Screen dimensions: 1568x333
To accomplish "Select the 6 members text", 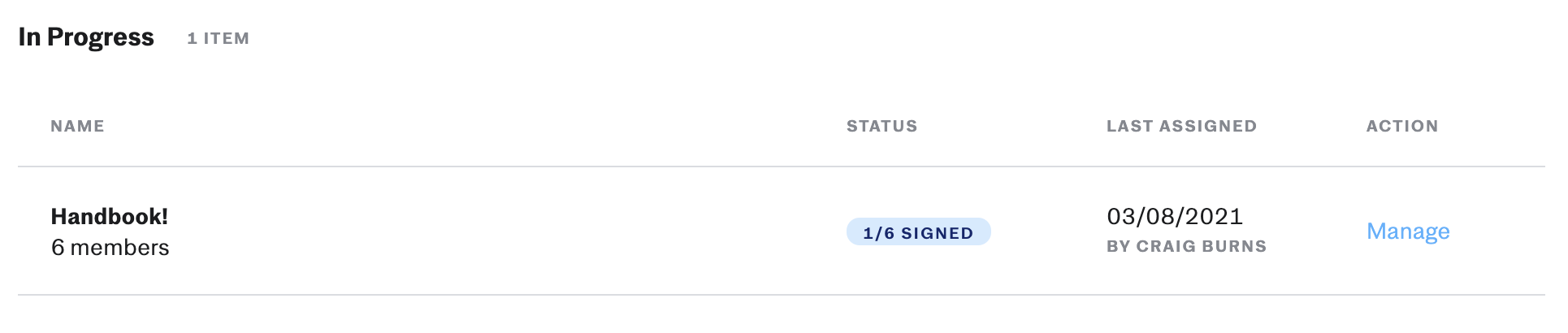I will click(x=110, y=247).
